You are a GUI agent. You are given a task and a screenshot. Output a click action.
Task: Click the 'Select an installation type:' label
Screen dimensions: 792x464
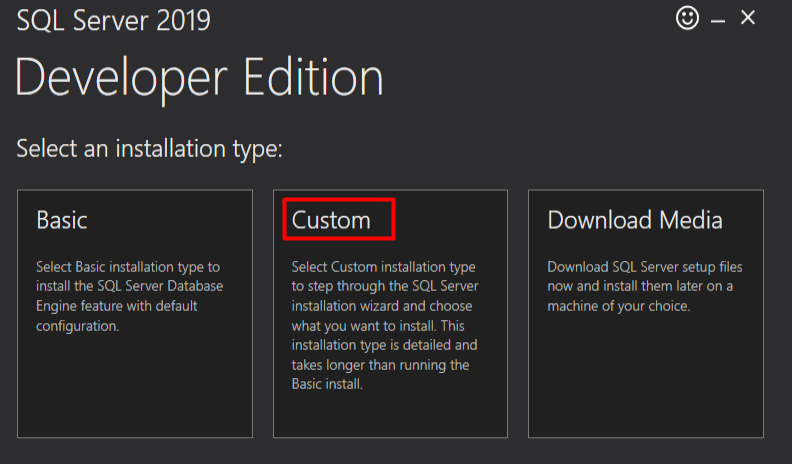click(150, 149)
